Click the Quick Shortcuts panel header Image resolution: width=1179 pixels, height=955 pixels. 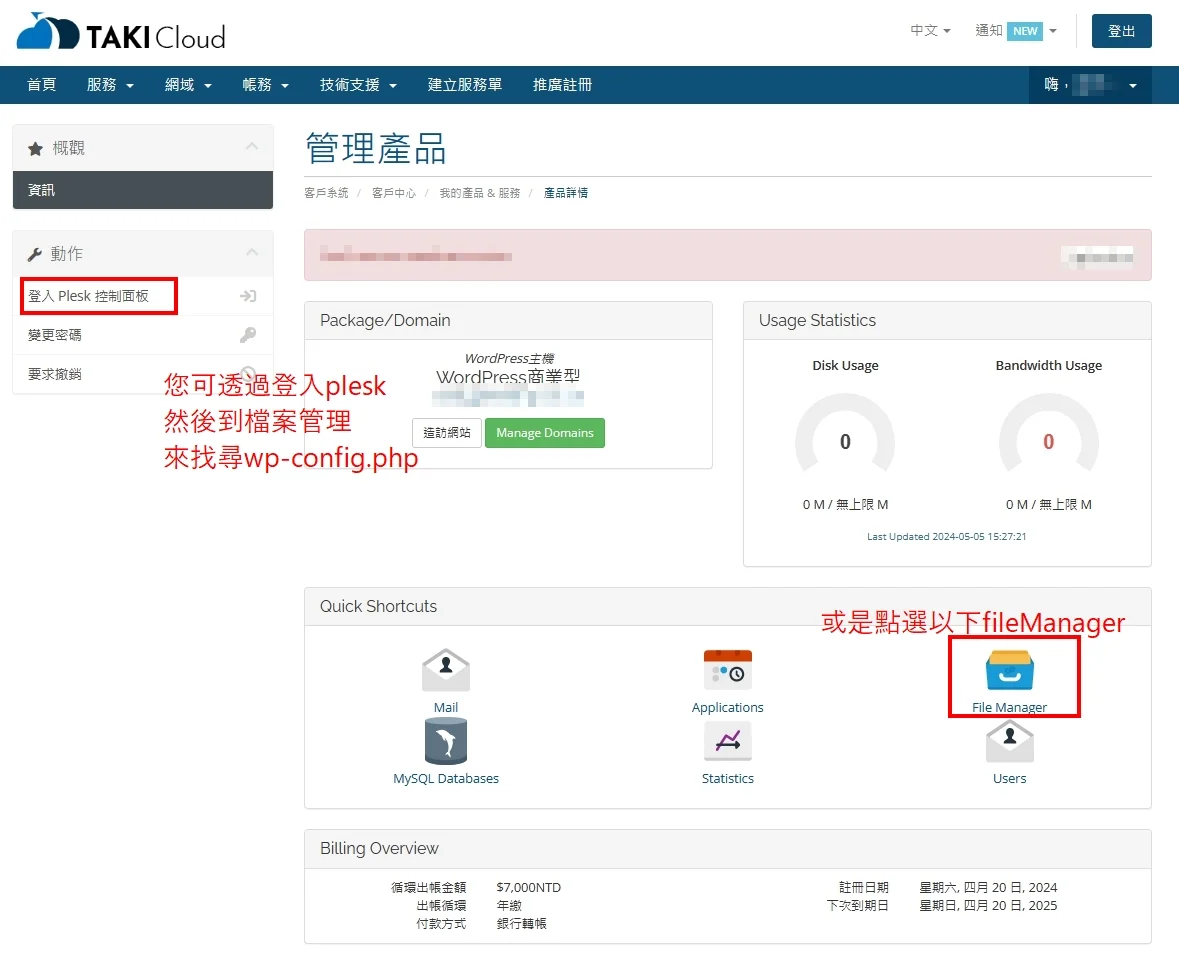tap(727, 607)
